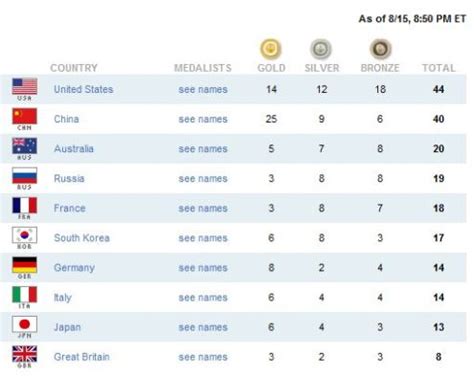Select the Australia flag icon
Viewport: 474px width, 378px height.
click(25, 146)
